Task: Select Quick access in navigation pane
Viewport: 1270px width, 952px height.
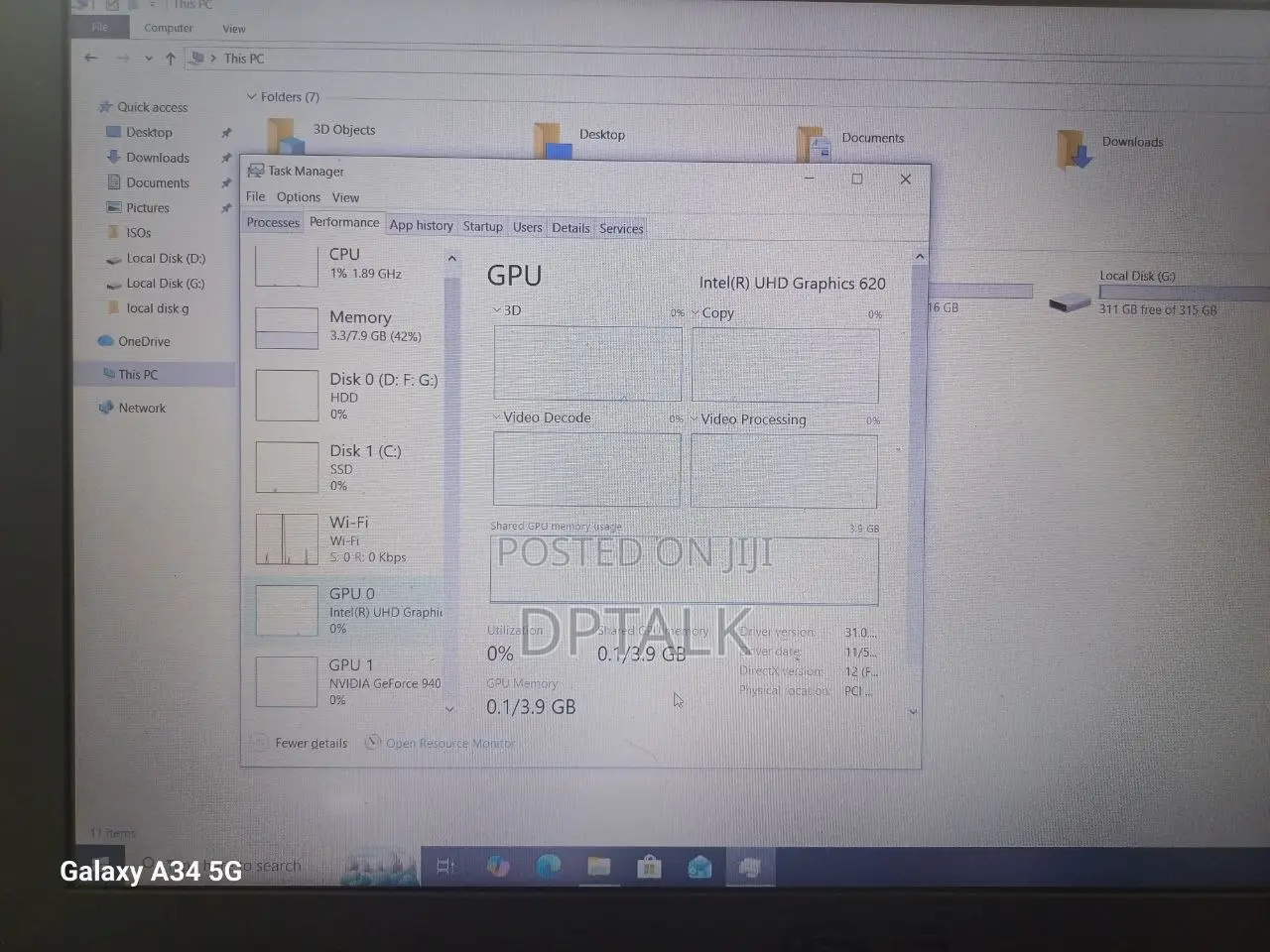Action: click(x=143, y=107)
